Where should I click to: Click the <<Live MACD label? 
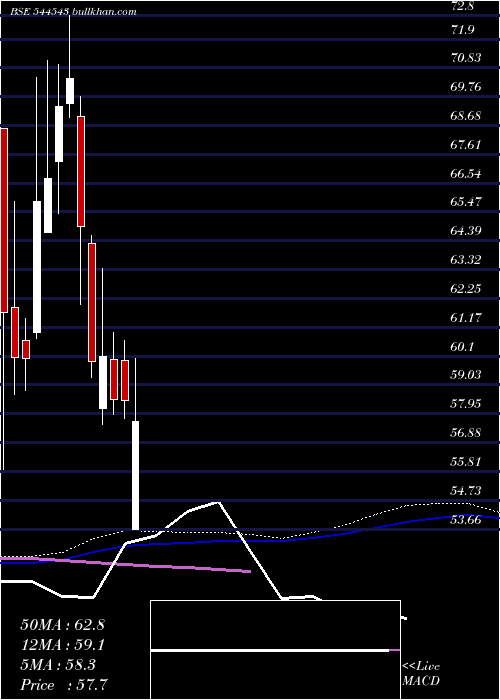tap(421, 674)
